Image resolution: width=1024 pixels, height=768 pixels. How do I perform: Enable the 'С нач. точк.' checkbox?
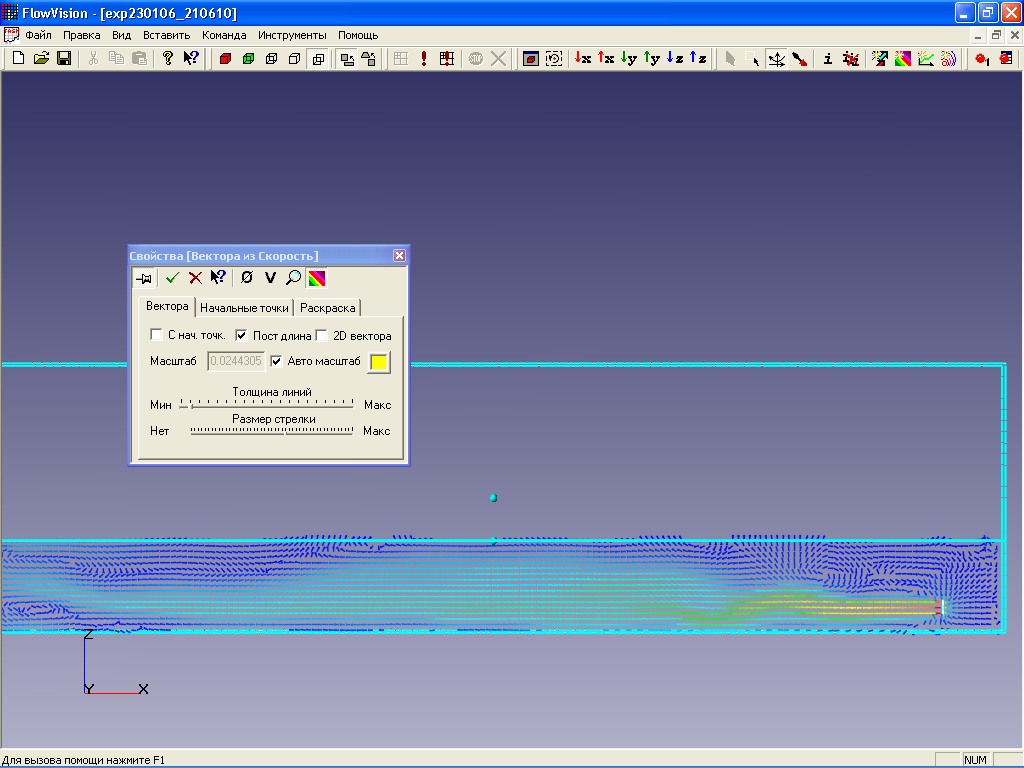click(156, 335)
